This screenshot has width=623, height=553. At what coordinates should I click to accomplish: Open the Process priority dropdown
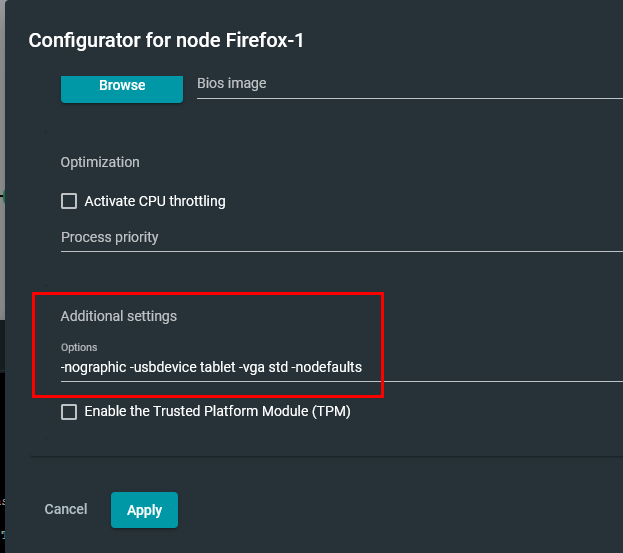coord(340,238)
